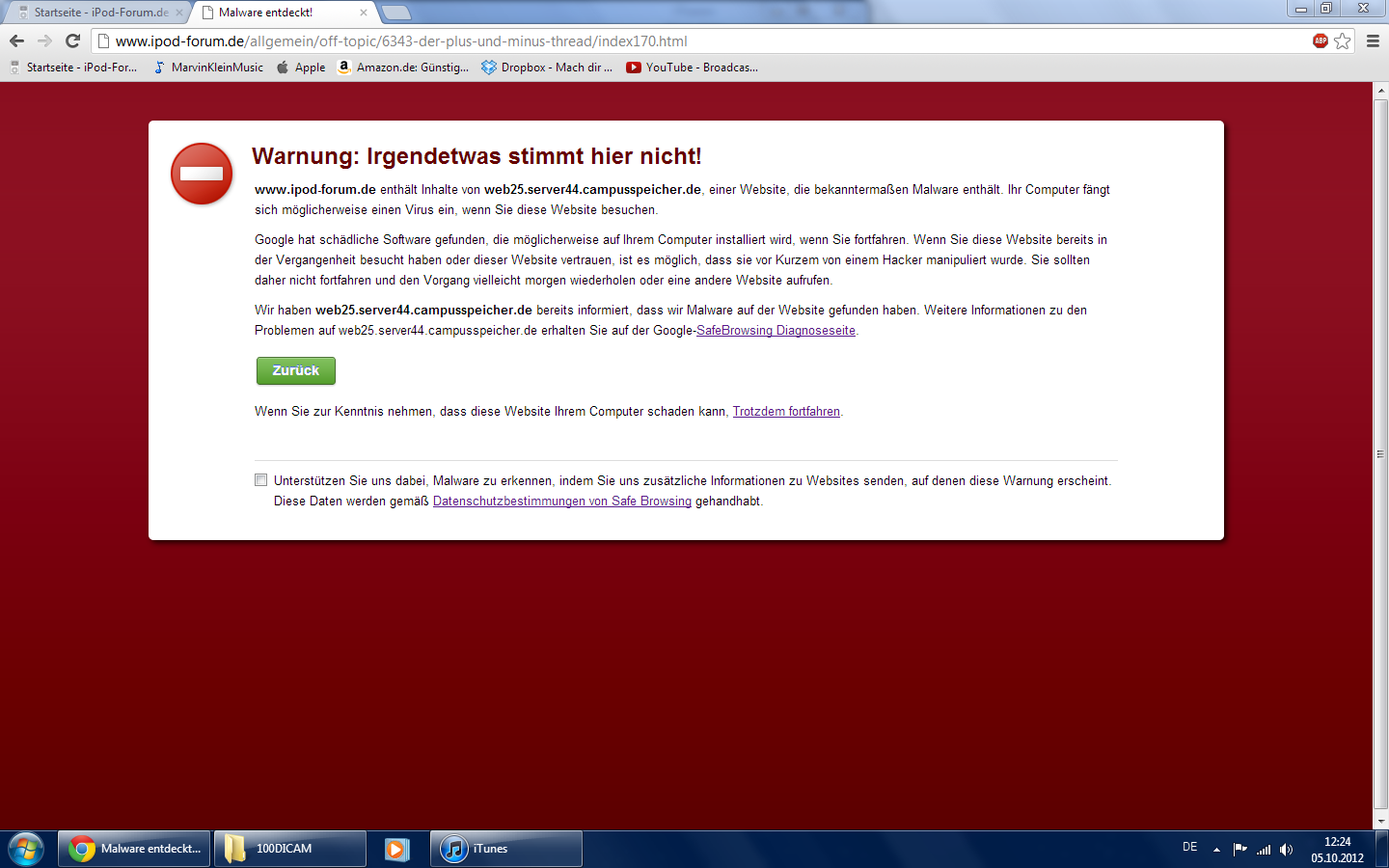Click the scrollbar up arrow

pos(1380,90)
